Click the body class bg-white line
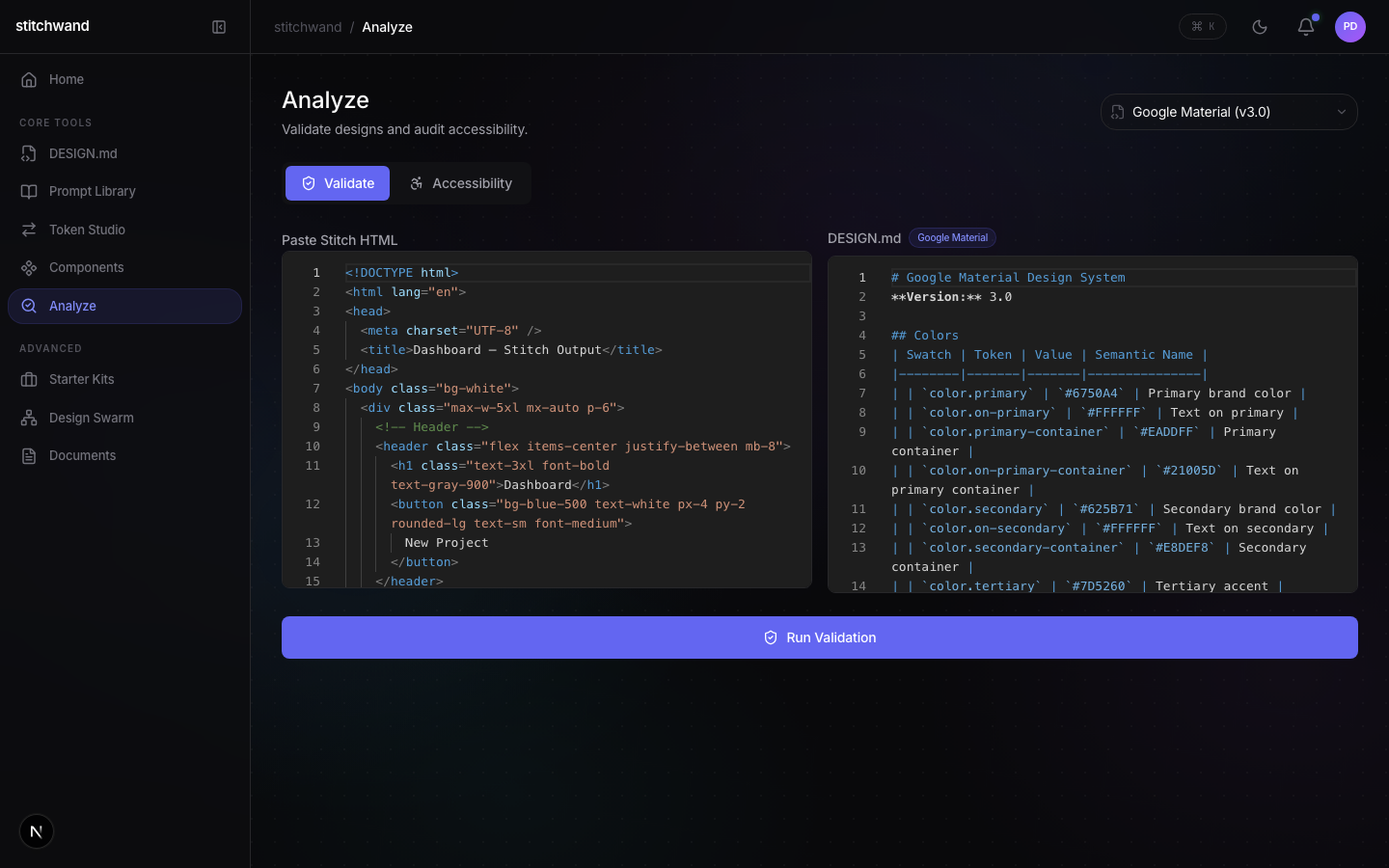Viewport: 1389px width, 868px height. (x=432, y=389)
